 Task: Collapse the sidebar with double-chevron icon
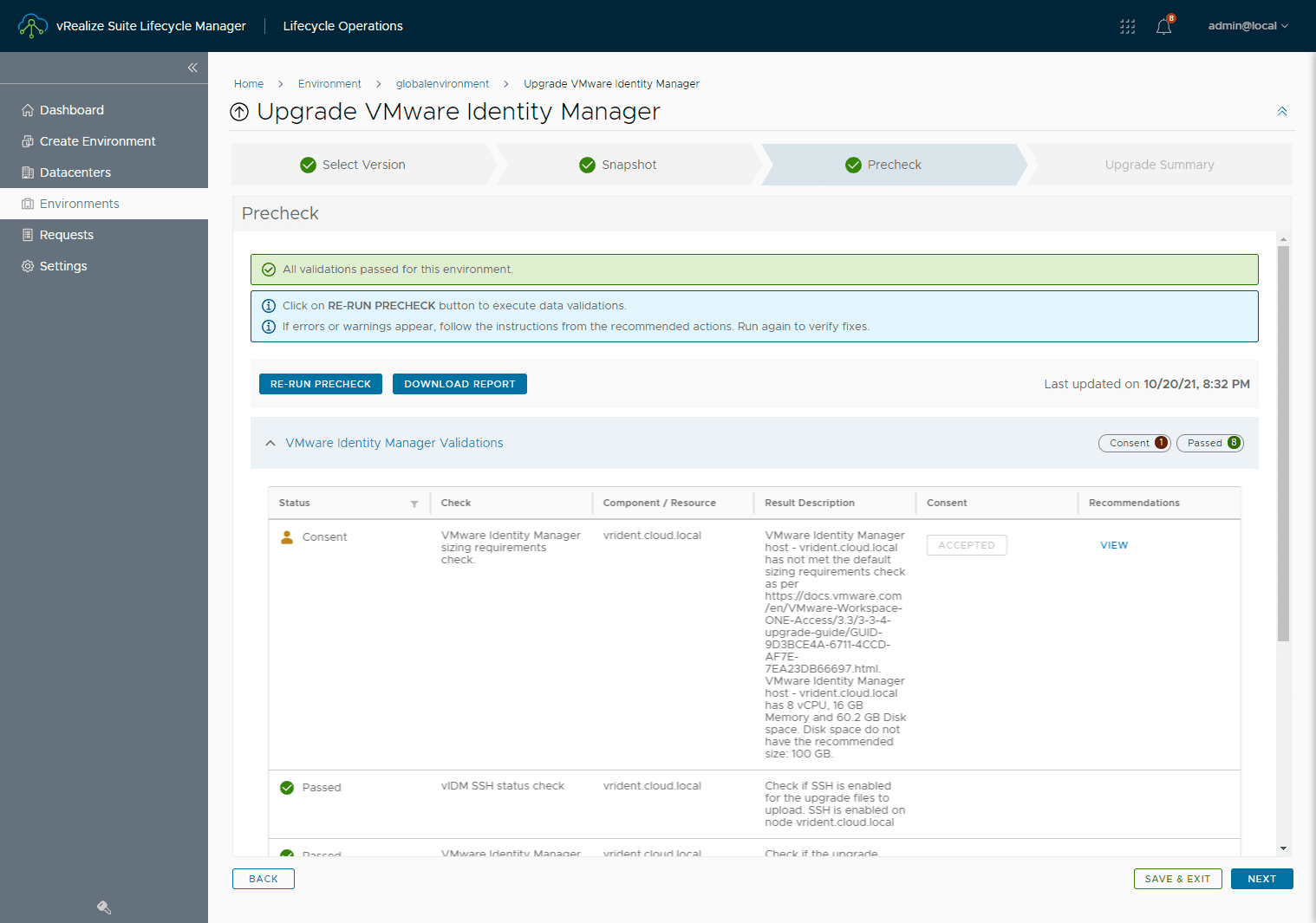[x=192, y=68]
